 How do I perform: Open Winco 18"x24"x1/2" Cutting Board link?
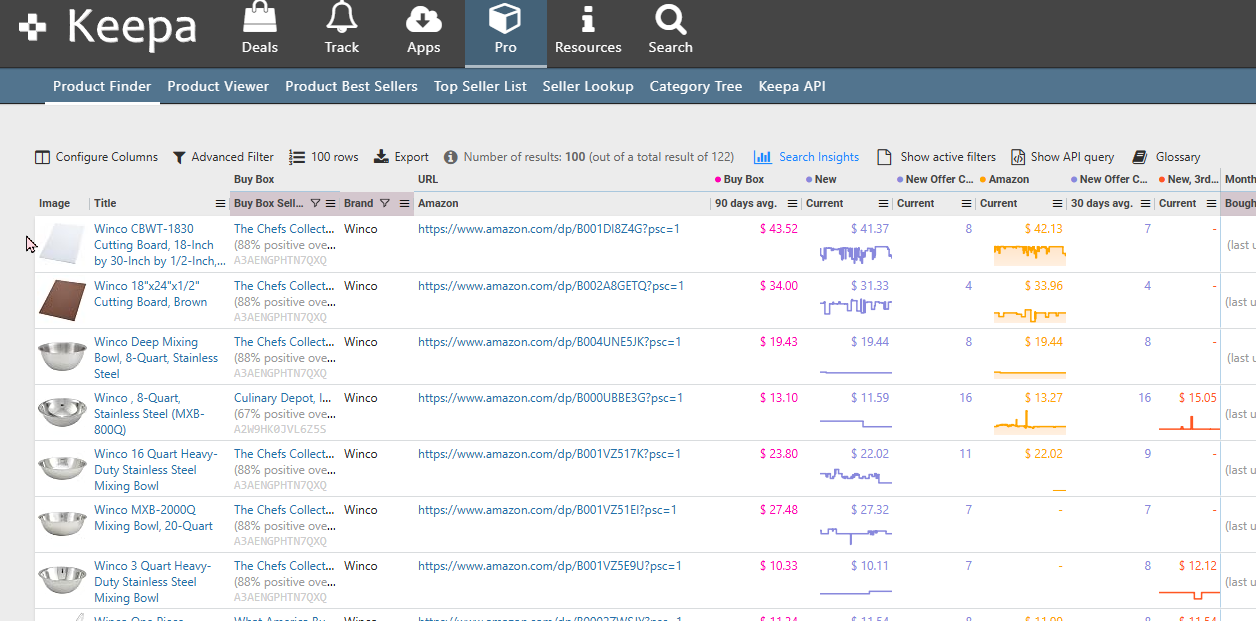tap(151, 293)
